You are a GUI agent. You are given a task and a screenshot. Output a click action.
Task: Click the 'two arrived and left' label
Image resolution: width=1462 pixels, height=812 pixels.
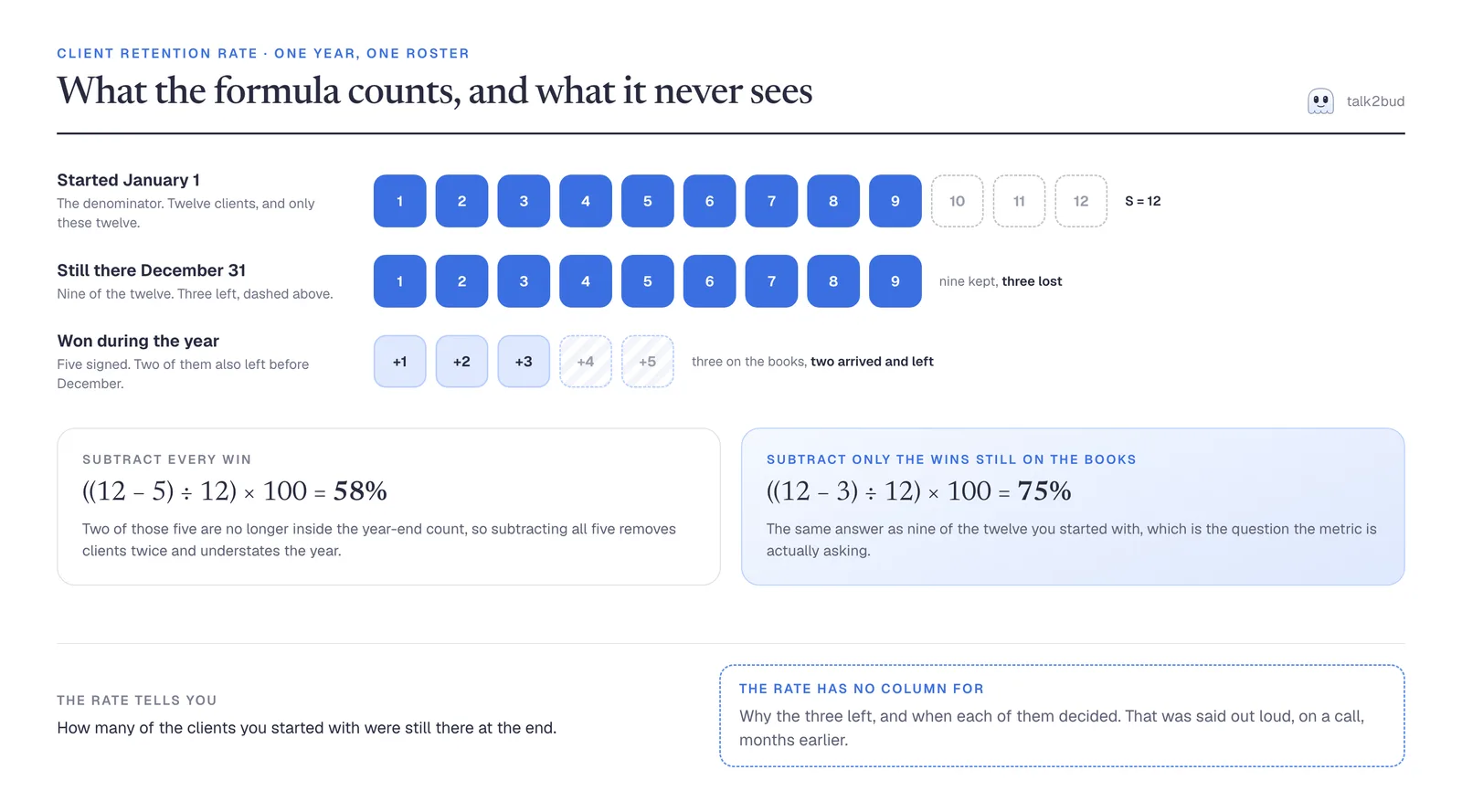(872, 362)
